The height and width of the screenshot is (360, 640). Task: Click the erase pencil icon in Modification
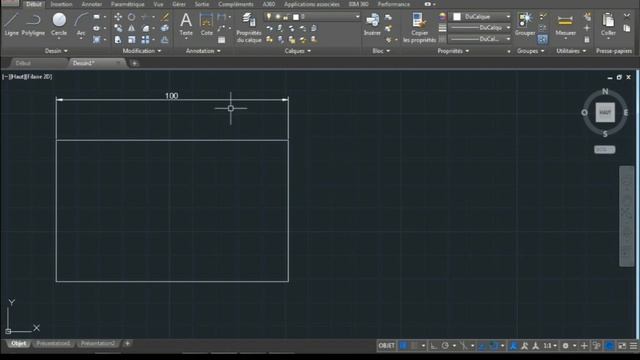click(x=164, y=17)
